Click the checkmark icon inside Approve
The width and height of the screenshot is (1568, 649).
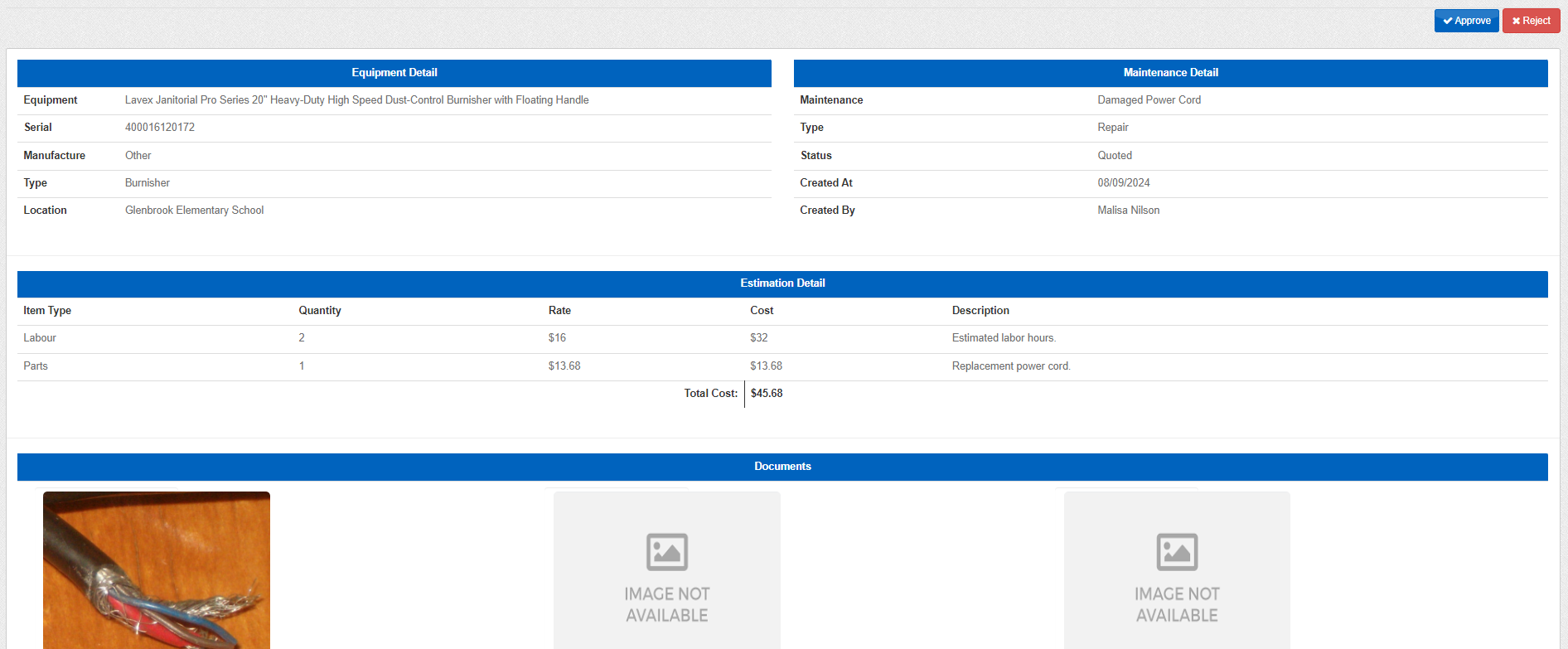pos(1447,21)
